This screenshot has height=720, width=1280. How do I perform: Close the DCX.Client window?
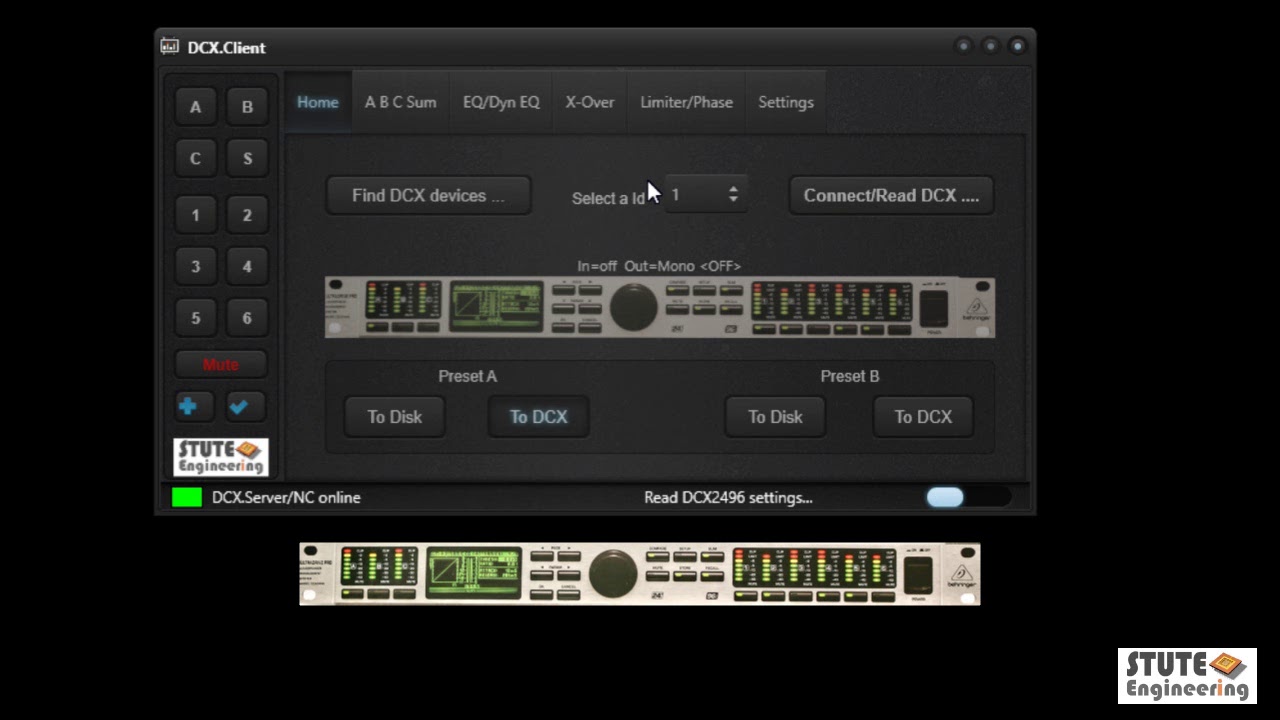1017,46
